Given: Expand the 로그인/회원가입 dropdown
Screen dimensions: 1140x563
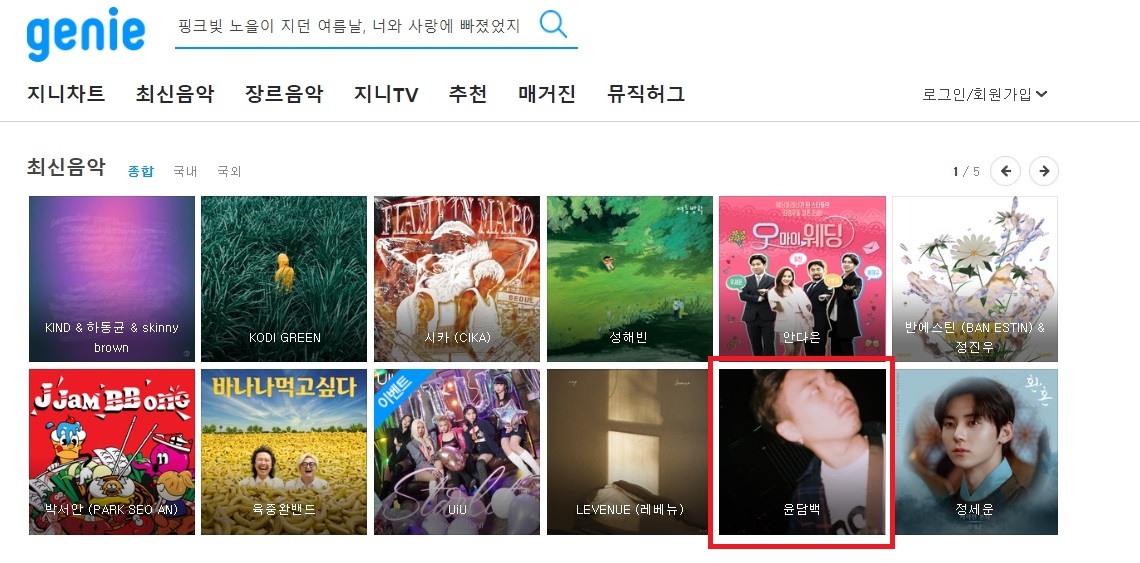Looking at the screenshot, I should (x=984, y=95).
